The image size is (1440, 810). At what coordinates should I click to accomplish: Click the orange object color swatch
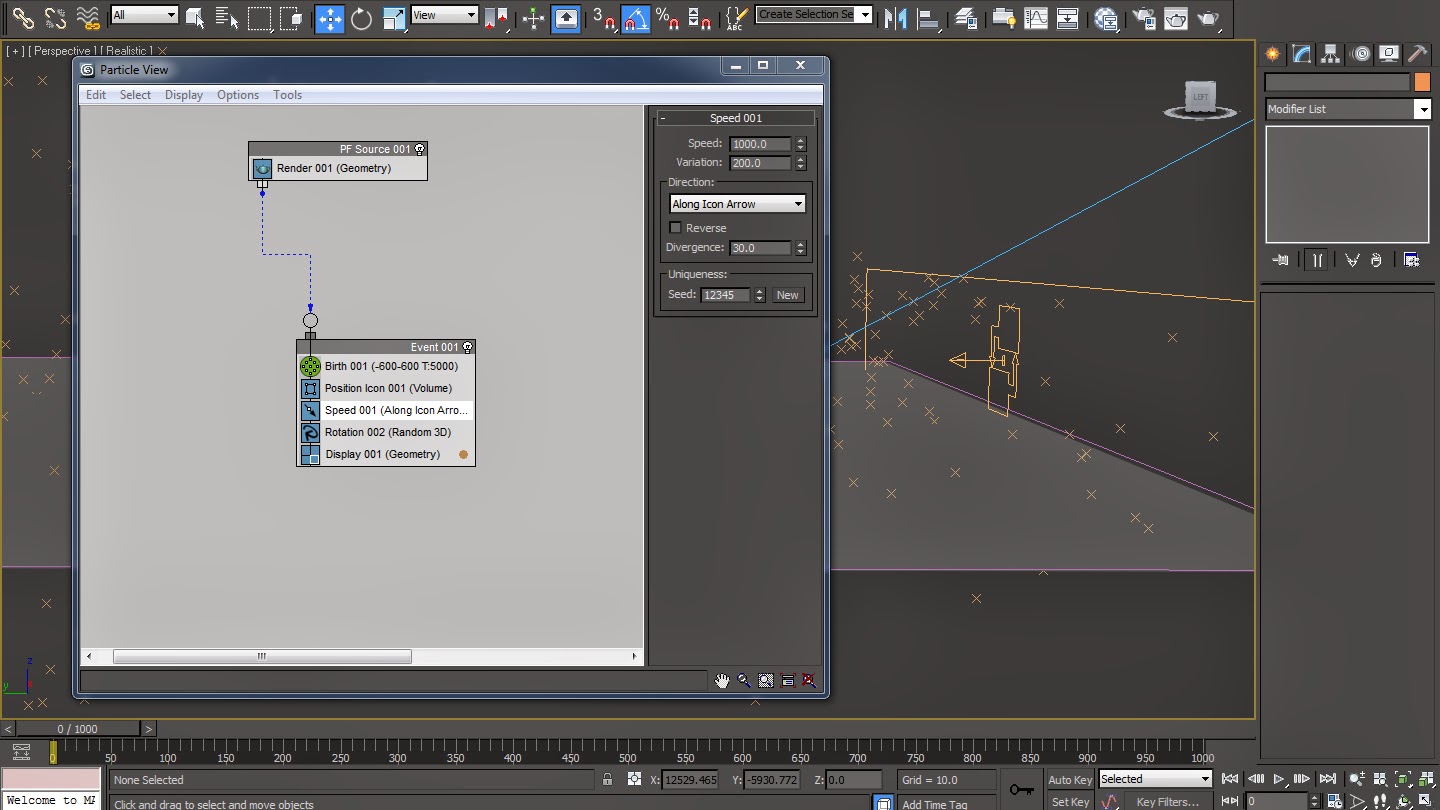(x=1422, y=83)
